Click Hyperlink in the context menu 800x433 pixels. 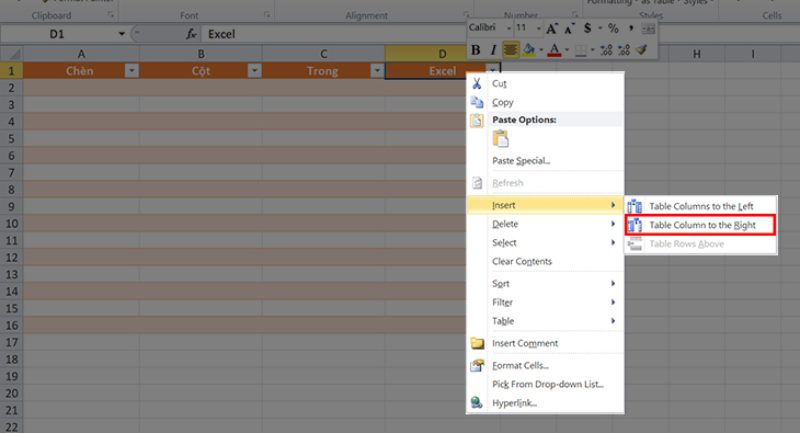(x=514, y=402)
